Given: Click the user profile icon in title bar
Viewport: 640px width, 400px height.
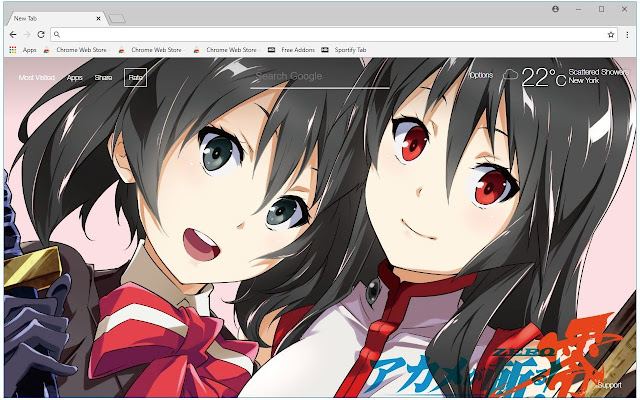Looking at the screenshot, I should coord(555,9).
